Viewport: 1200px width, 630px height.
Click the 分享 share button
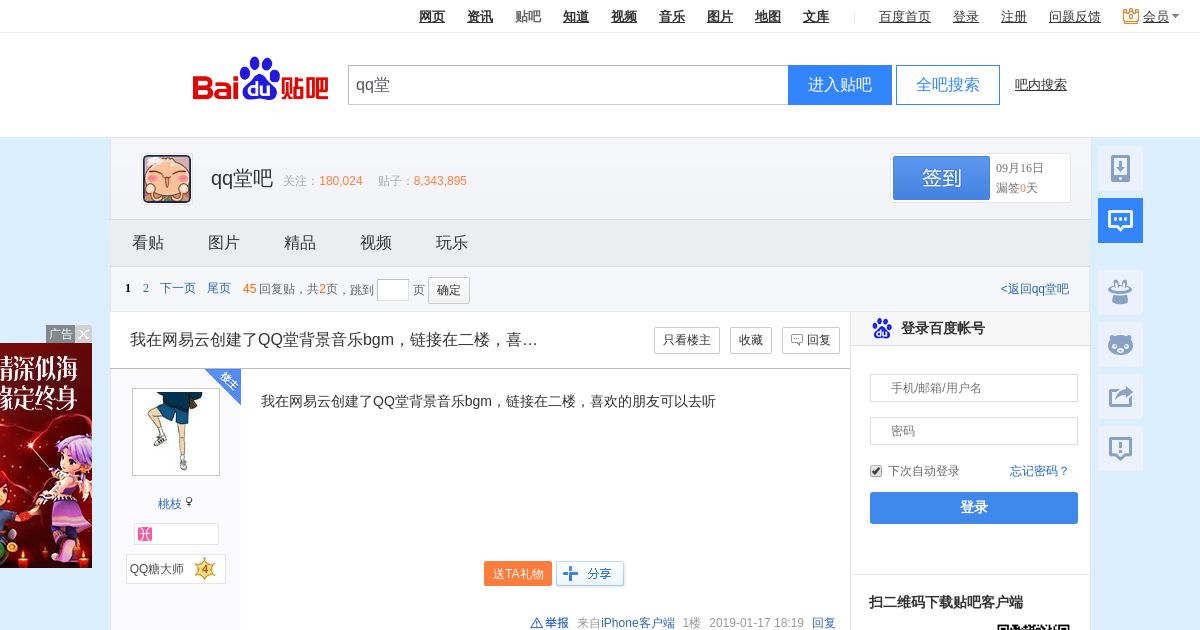(x=590, y=573)
